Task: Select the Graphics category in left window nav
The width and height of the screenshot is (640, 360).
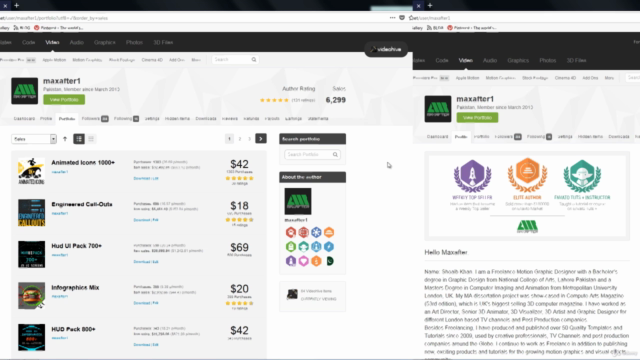Action: 105,42
